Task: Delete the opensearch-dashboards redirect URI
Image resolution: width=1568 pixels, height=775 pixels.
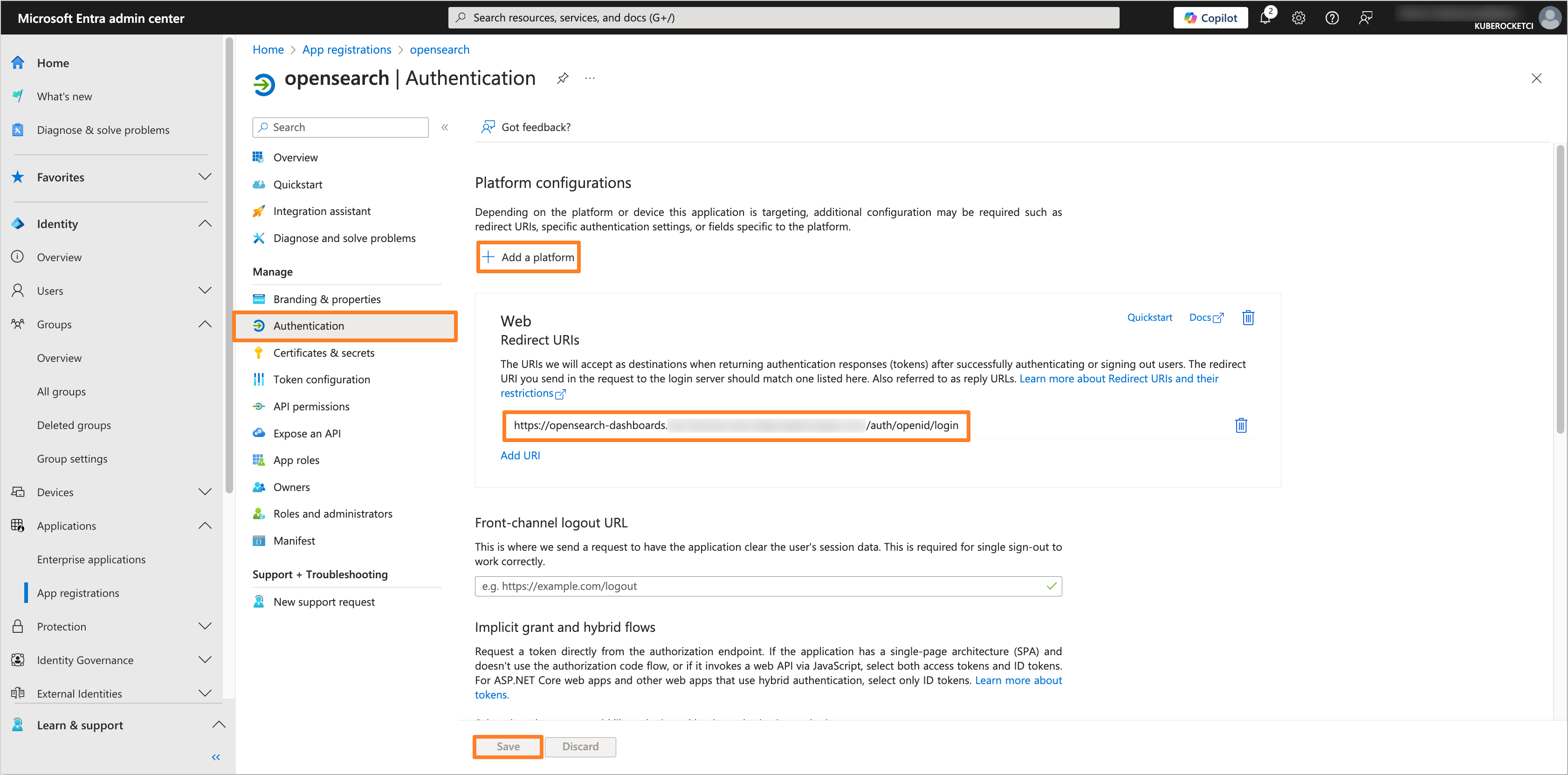Action: click(1240, 425)
